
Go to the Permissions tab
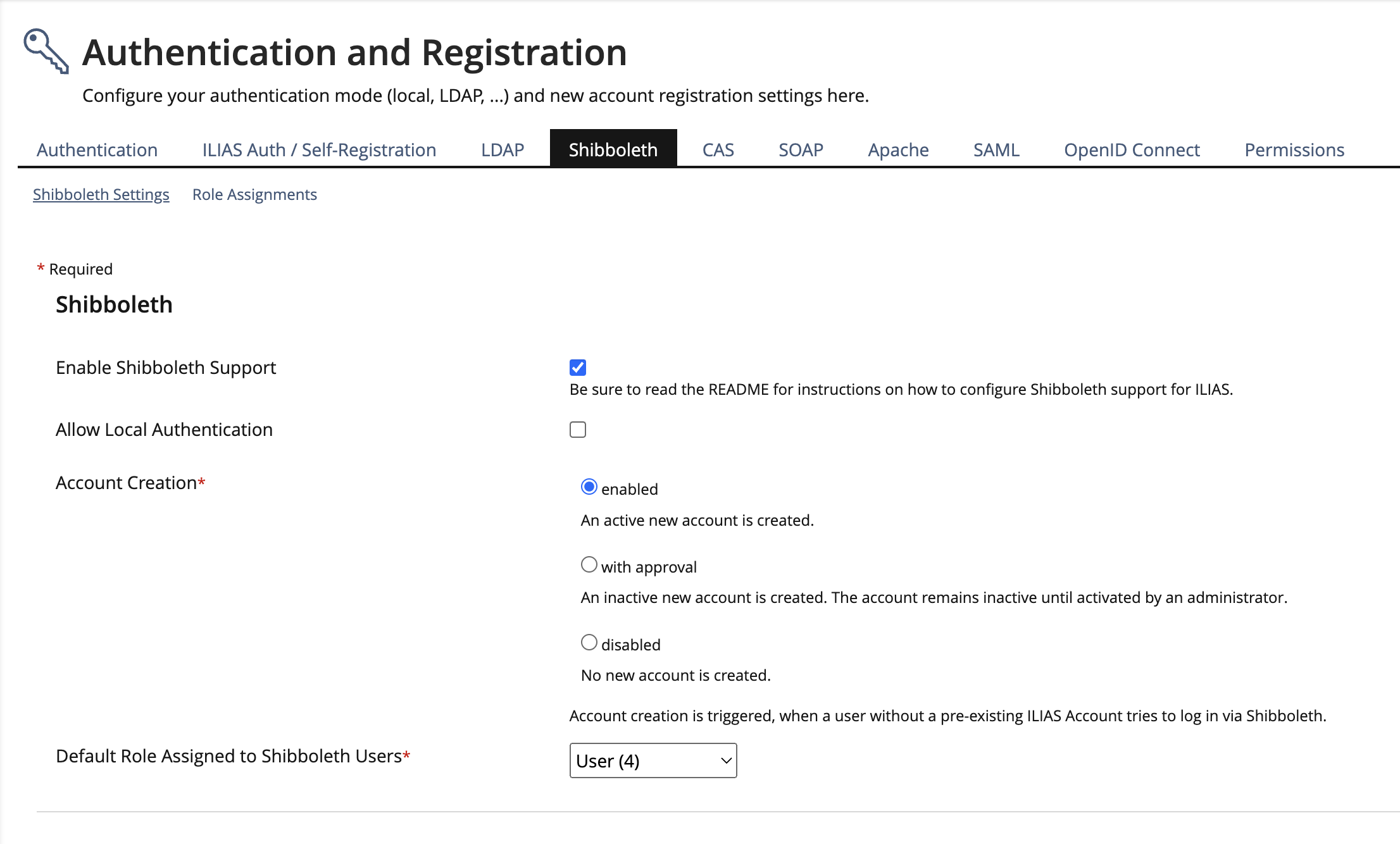[1294, 150]
